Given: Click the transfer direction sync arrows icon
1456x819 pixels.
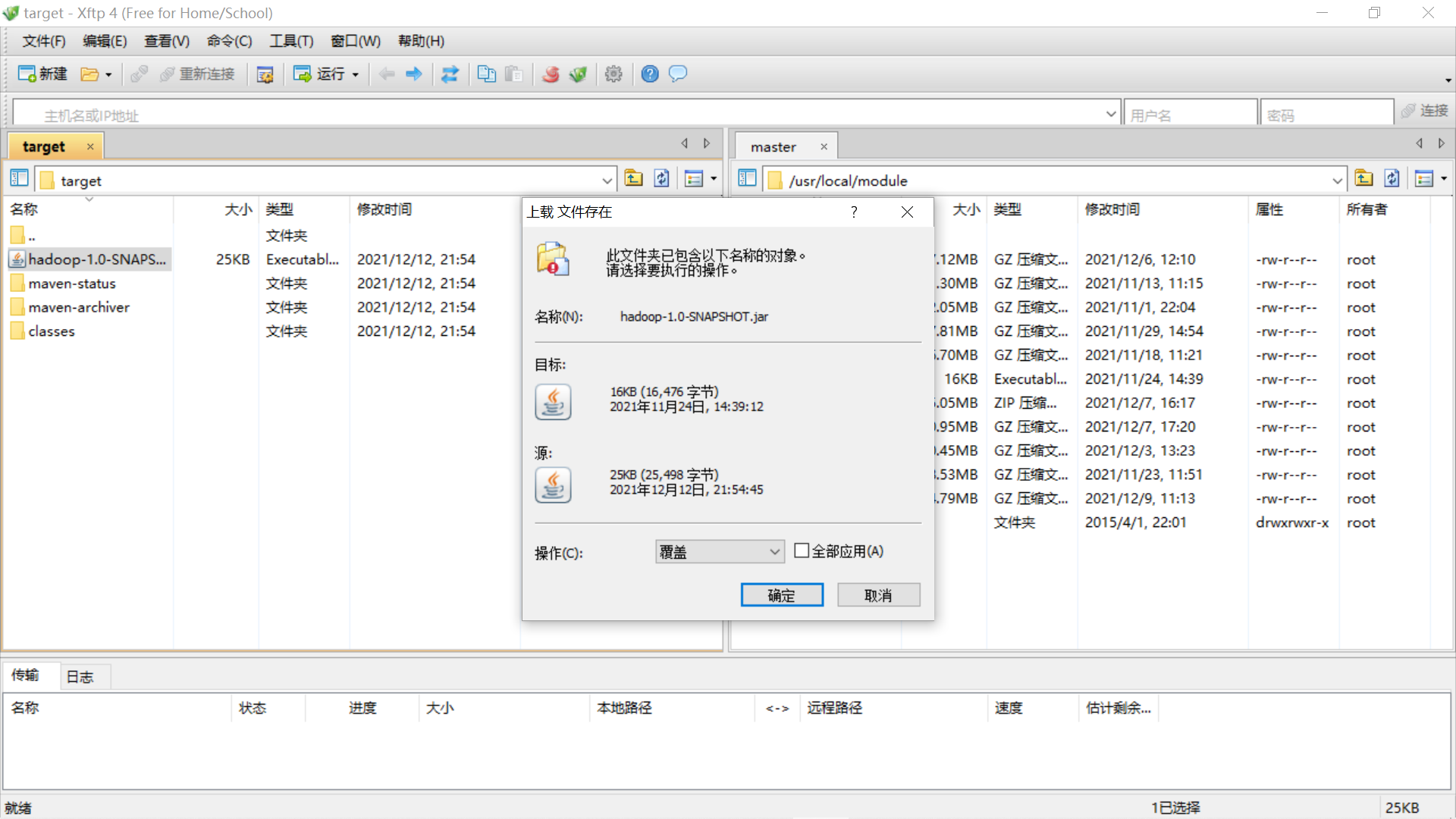Looking at the screenshot, I should 450,74.
